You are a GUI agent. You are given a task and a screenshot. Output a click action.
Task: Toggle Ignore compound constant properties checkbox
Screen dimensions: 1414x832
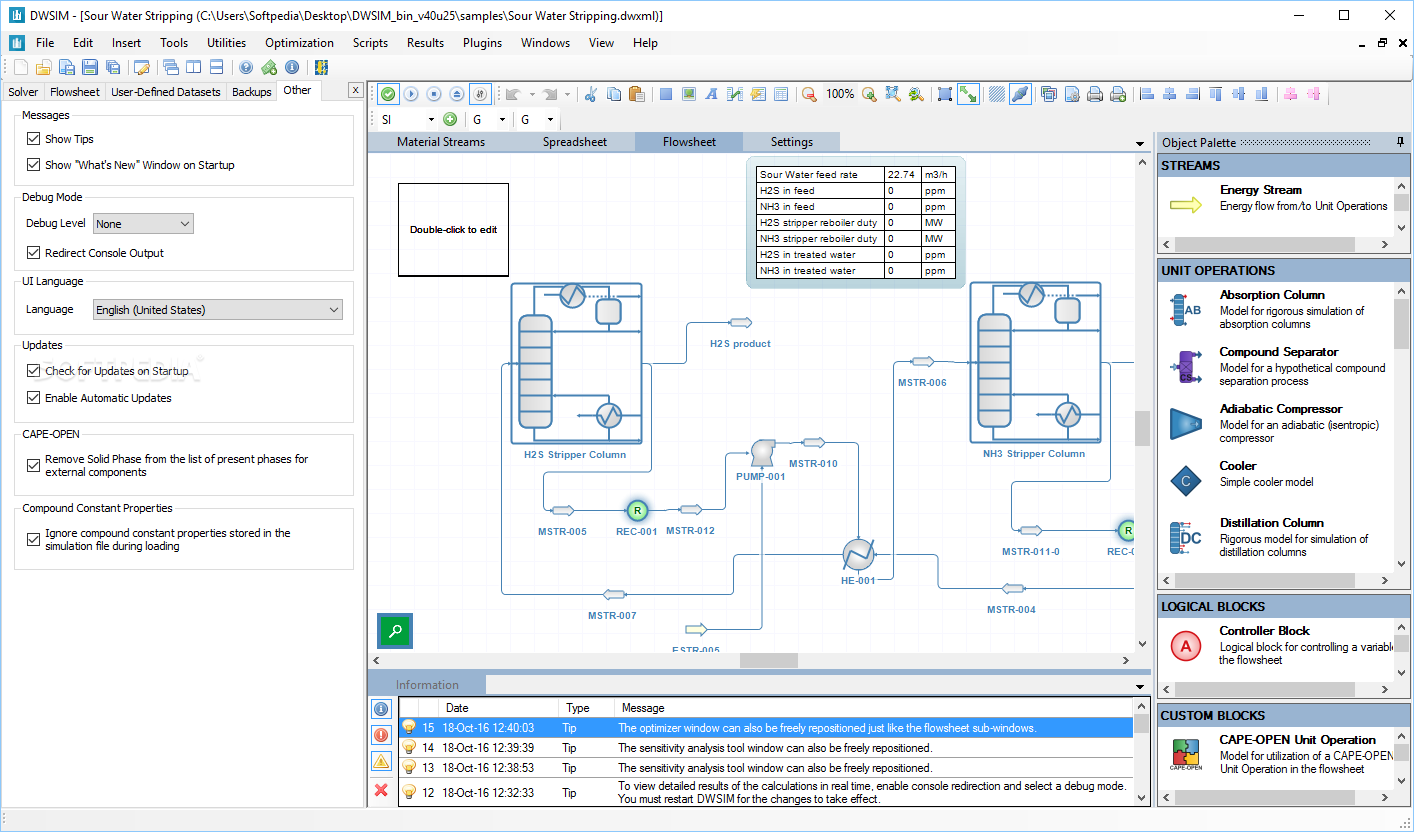click(x=34, y=539)
